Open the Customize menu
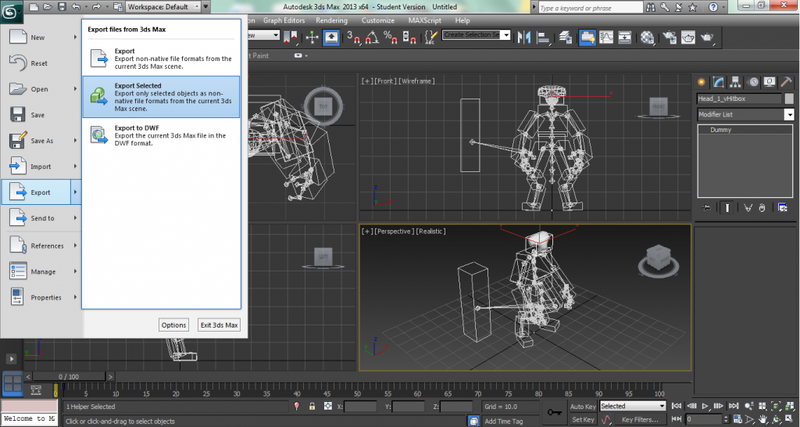 coord(378,20)
